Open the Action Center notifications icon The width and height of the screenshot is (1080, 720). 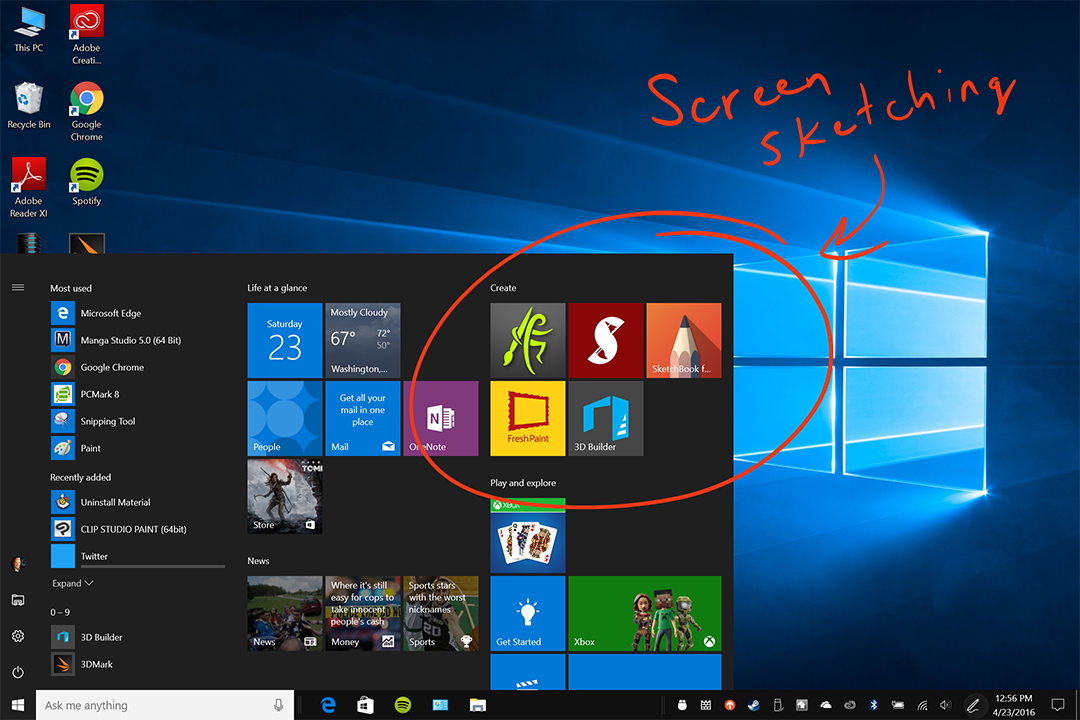tap(1057, 705)
